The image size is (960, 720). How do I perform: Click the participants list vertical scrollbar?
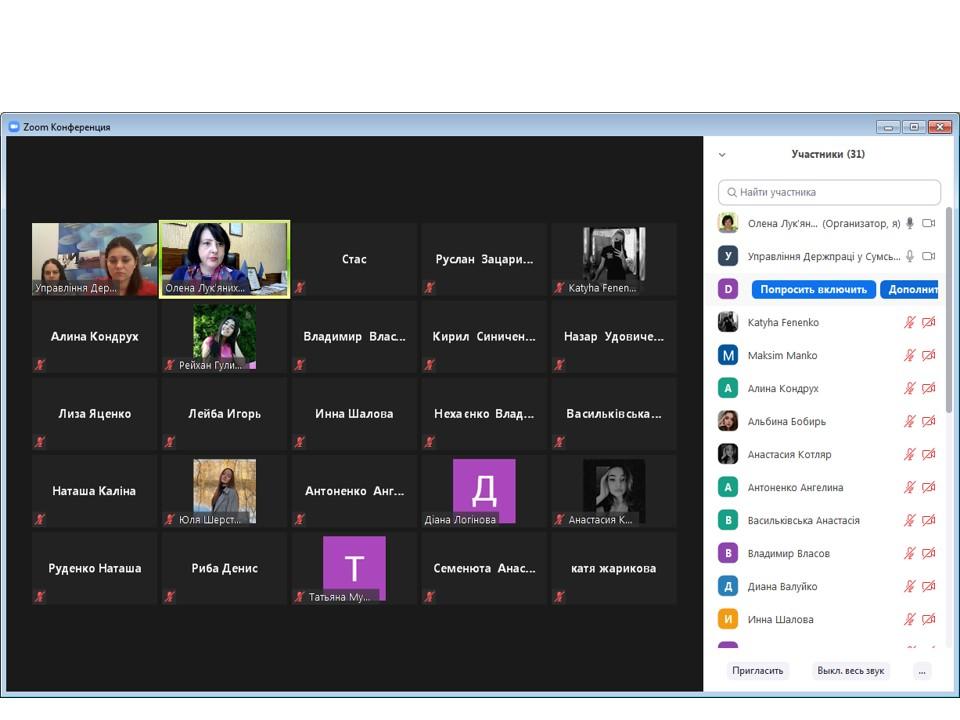click(949, 310)
